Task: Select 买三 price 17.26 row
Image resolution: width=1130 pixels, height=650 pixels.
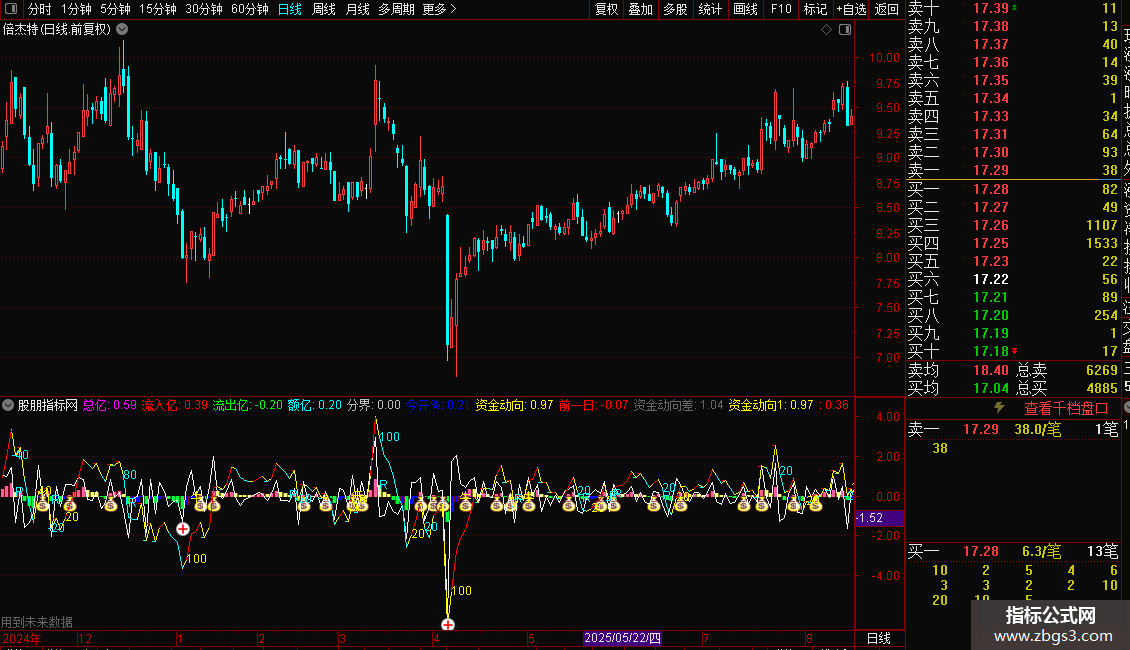Action: click(x=1013, y=225)
